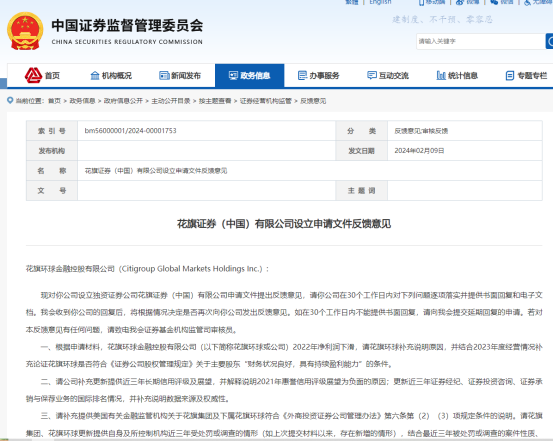Click the date 2024年02月09日

(419, 151)
